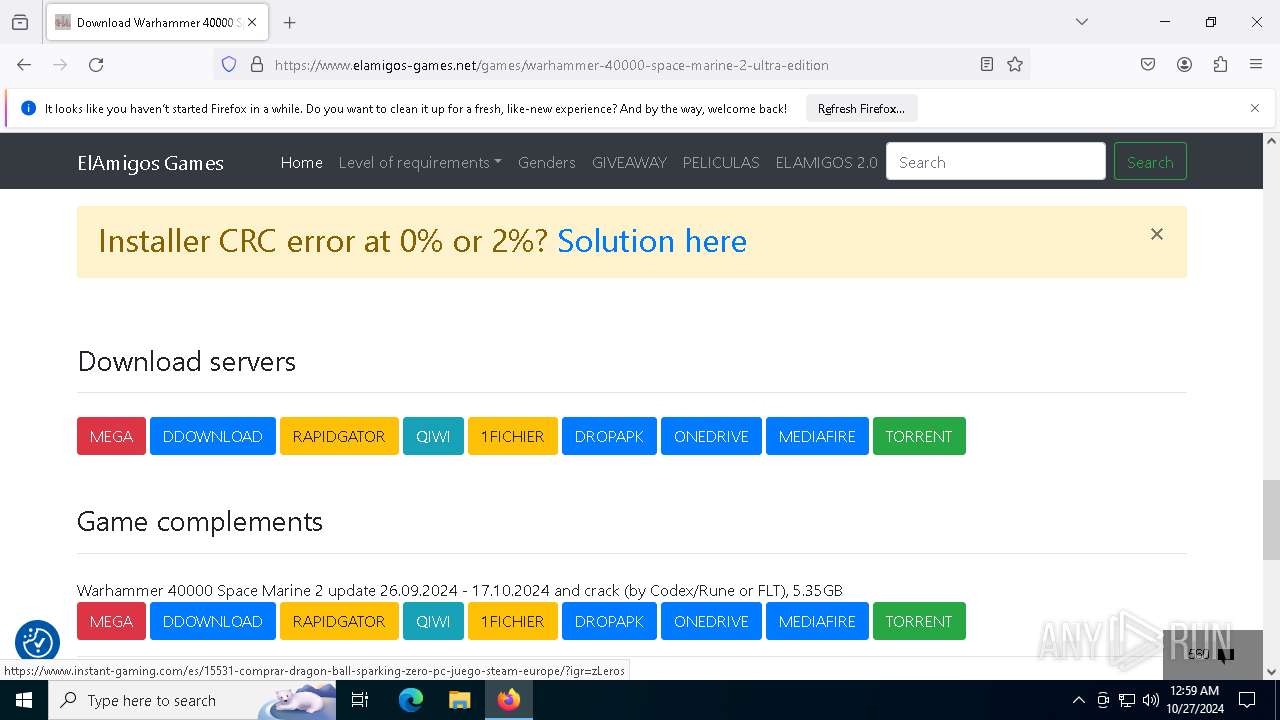This screenshot has height=720, width=1280.
Task: Toggle reader view icon
Action: [x=987, y=64]
